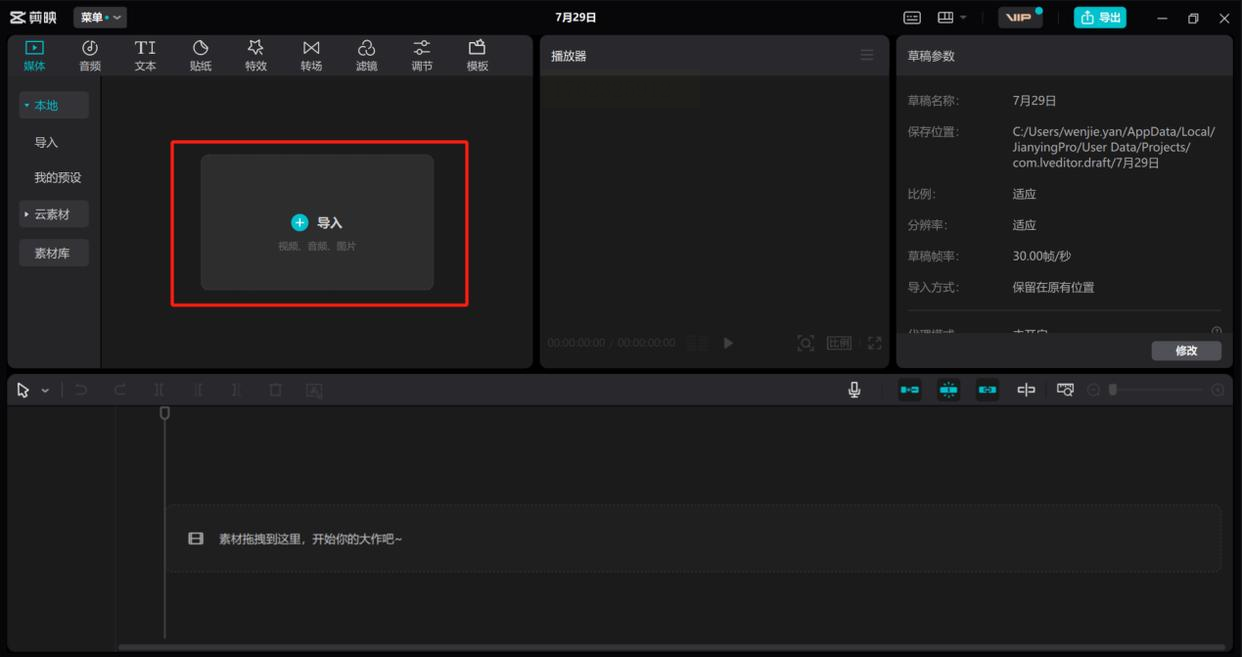Toggle clip linkage button in timeline toolbar
This screenshot has width=1242, height=657.
(x=987, y=390)
